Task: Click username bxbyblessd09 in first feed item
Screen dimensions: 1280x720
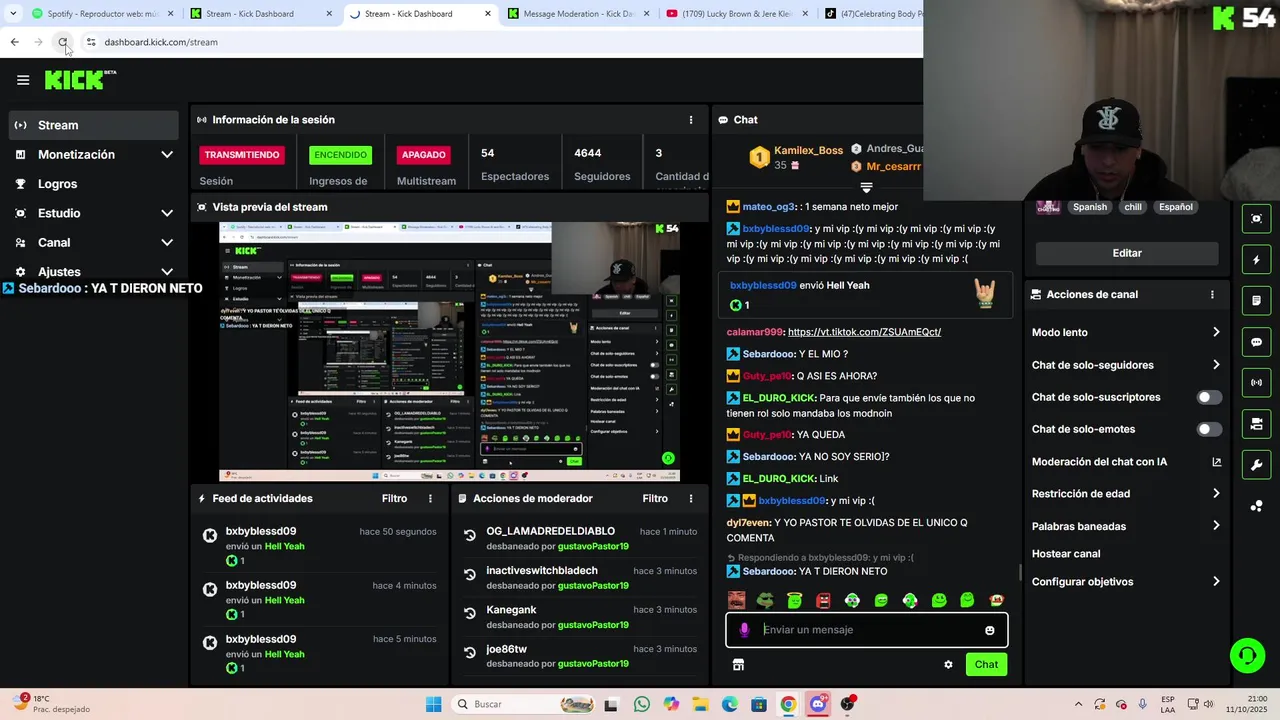Action: click(x=261, y=532)
